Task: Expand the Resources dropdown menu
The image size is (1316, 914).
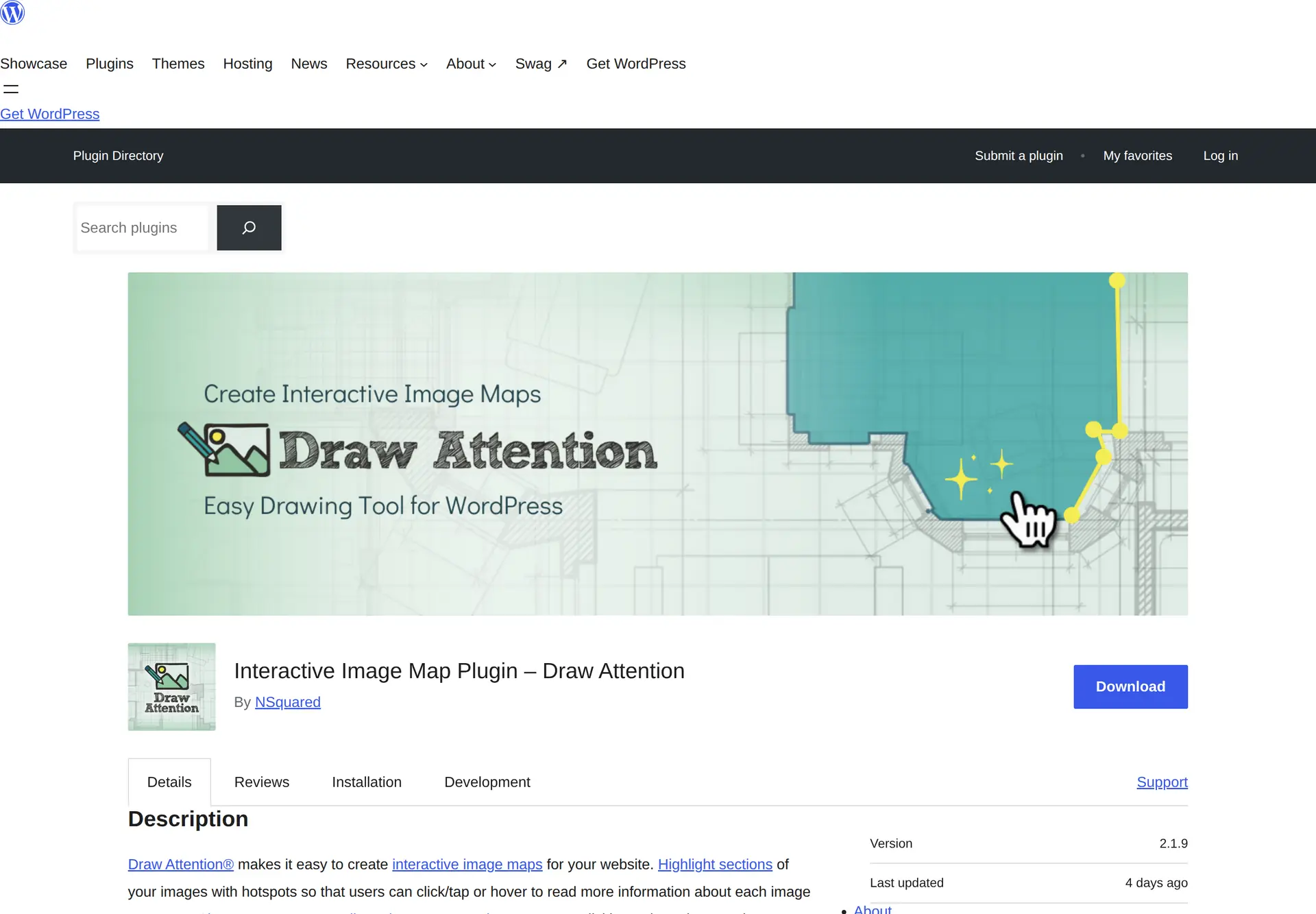Action: pyautogui.click(x=387, y=64)
